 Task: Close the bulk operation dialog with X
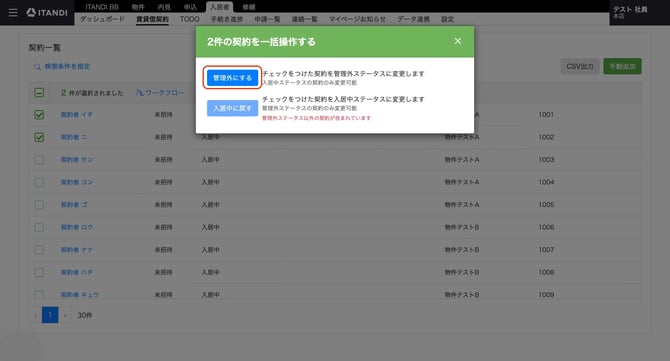click(458, 41)
